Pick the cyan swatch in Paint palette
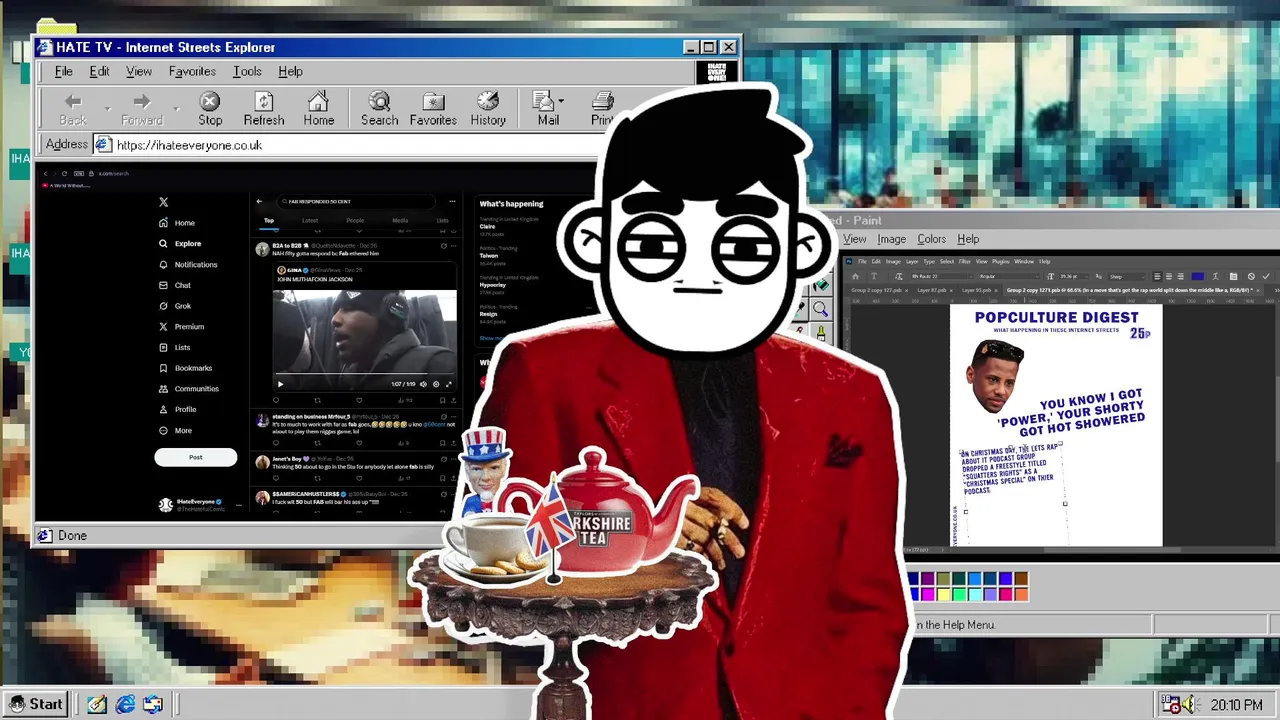Viewport: 1280px width, 720px height. coord(974,594)
